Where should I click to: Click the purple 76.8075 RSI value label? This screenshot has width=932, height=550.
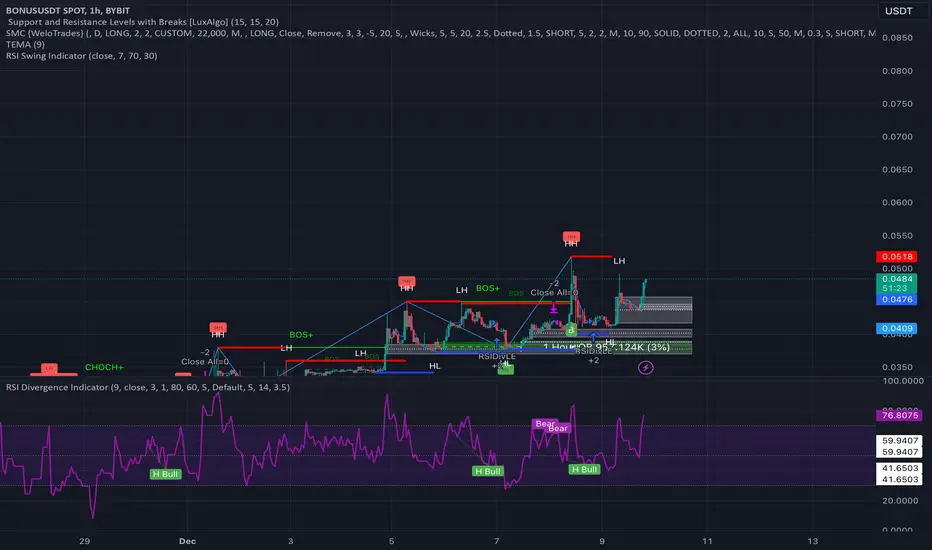[x=899, y=415]
